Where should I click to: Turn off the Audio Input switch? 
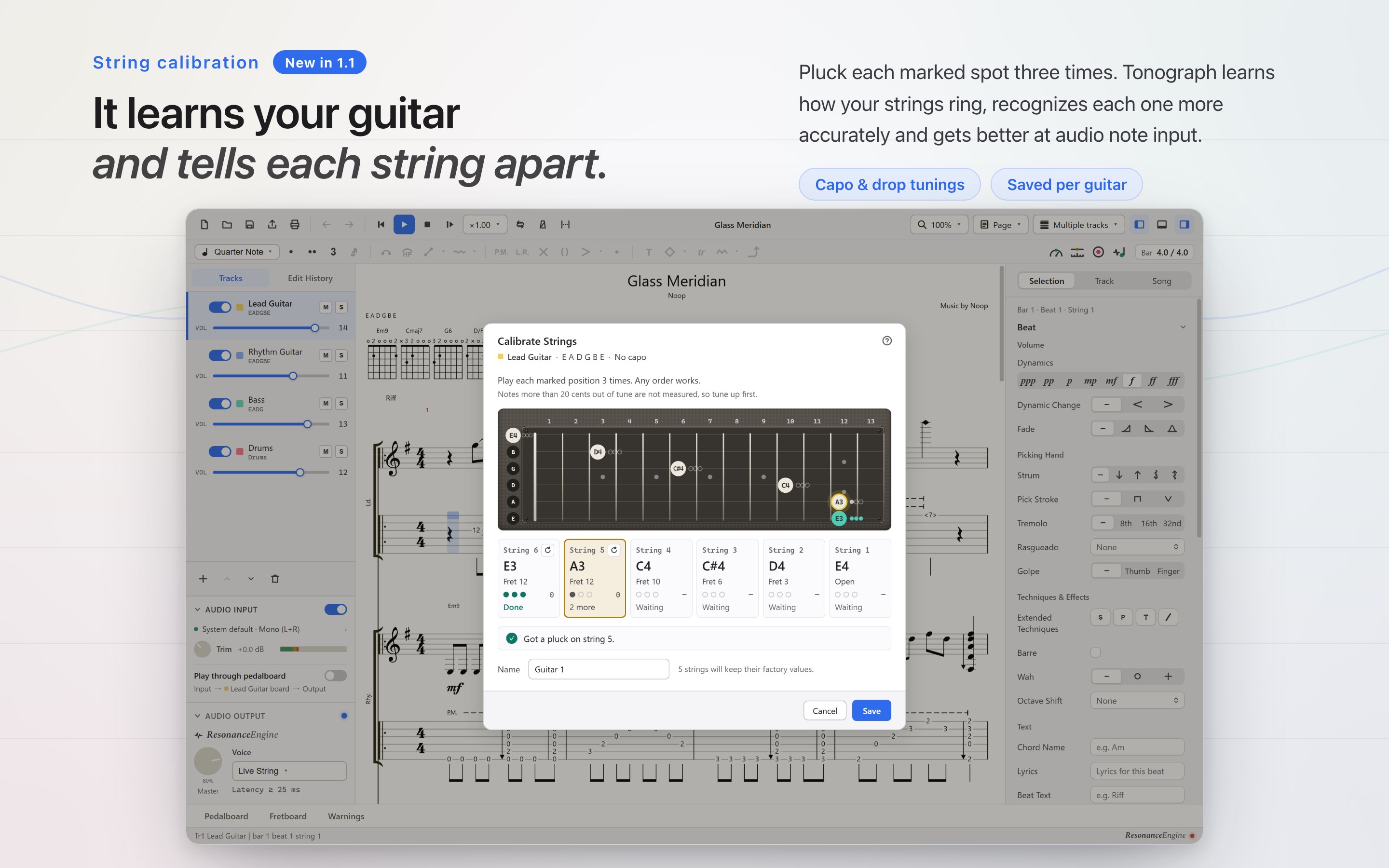point(335,609)
